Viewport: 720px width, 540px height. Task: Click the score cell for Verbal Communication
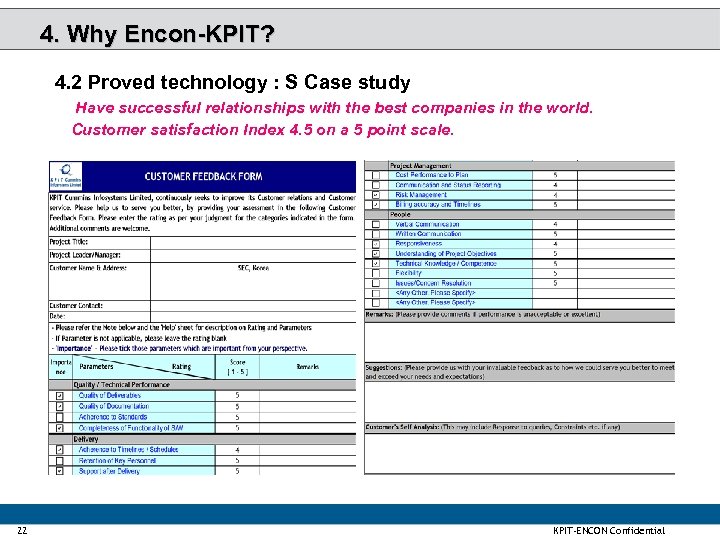pyautogui.click(x=555, y=225)
